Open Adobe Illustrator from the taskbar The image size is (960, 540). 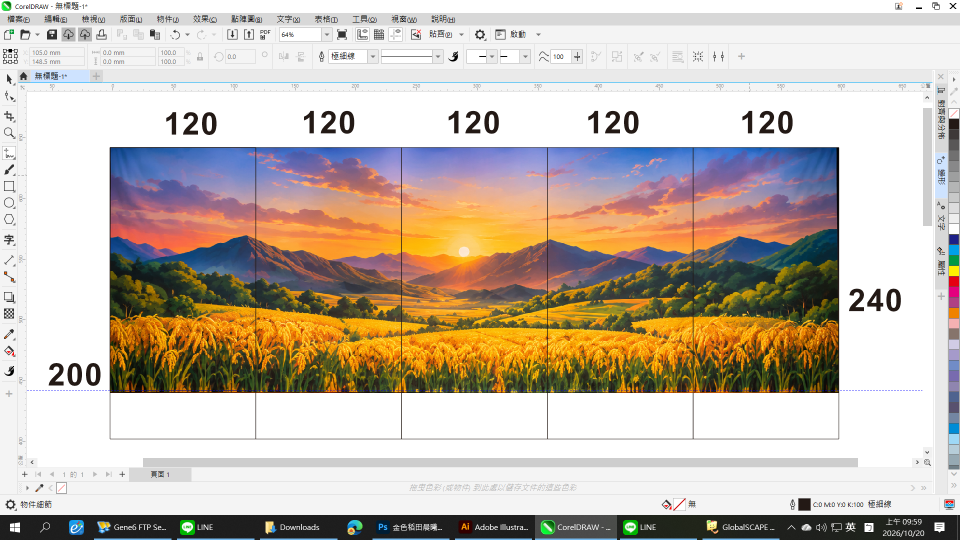point(494,527)
